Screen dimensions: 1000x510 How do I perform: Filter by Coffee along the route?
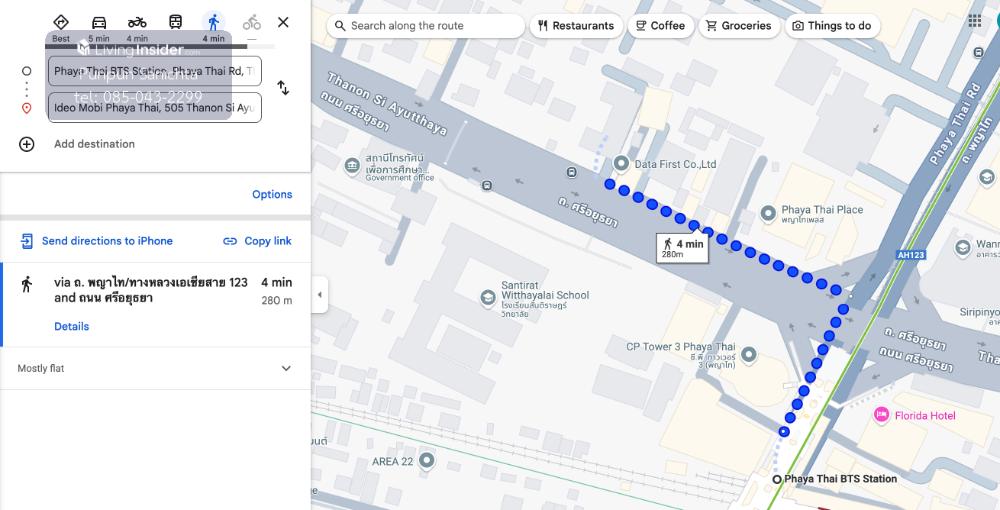661,26
